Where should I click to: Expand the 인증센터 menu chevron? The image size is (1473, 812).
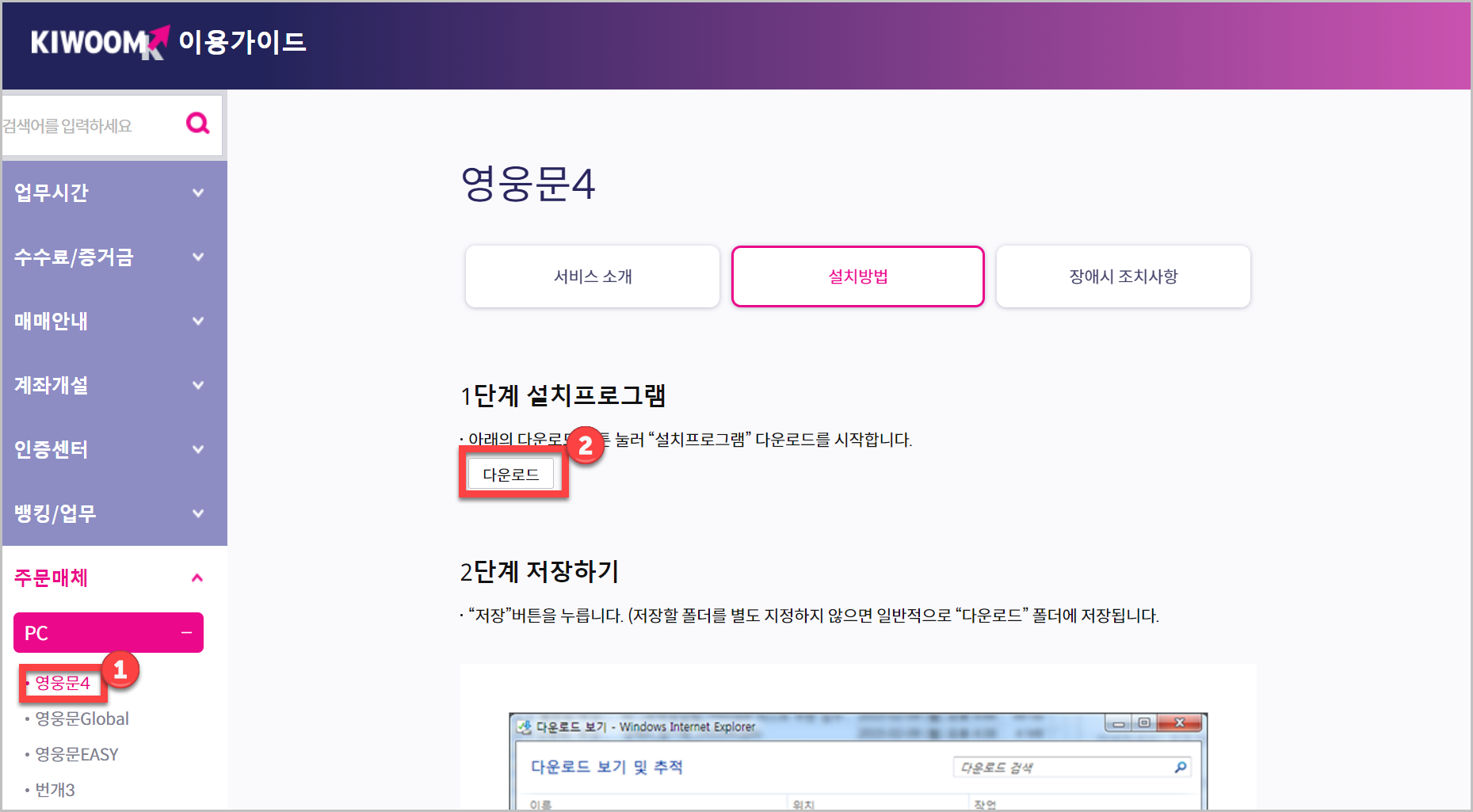click(x=198, y=449)
